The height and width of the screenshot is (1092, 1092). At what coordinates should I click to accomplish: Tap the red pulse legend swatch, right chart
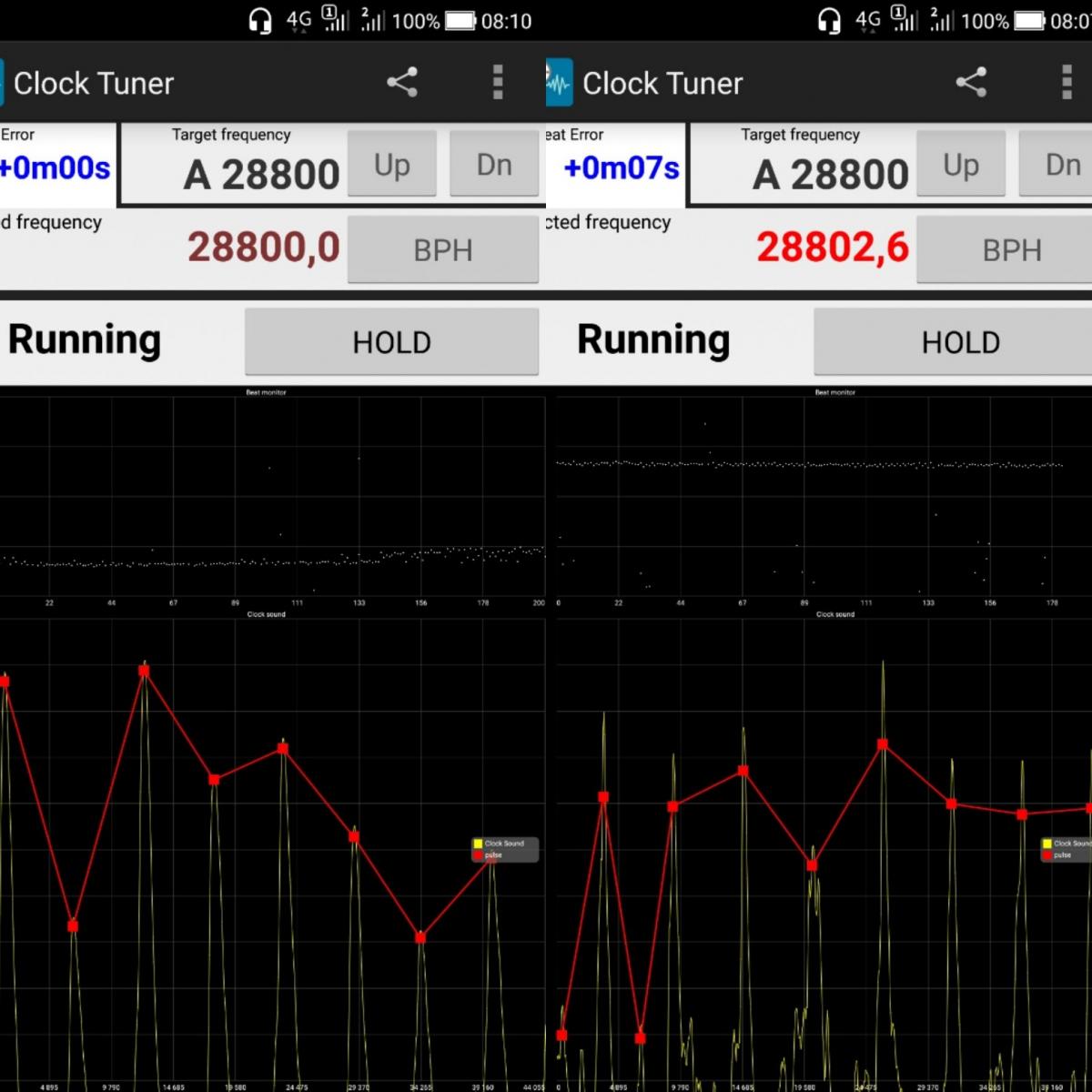(1046, 855)
